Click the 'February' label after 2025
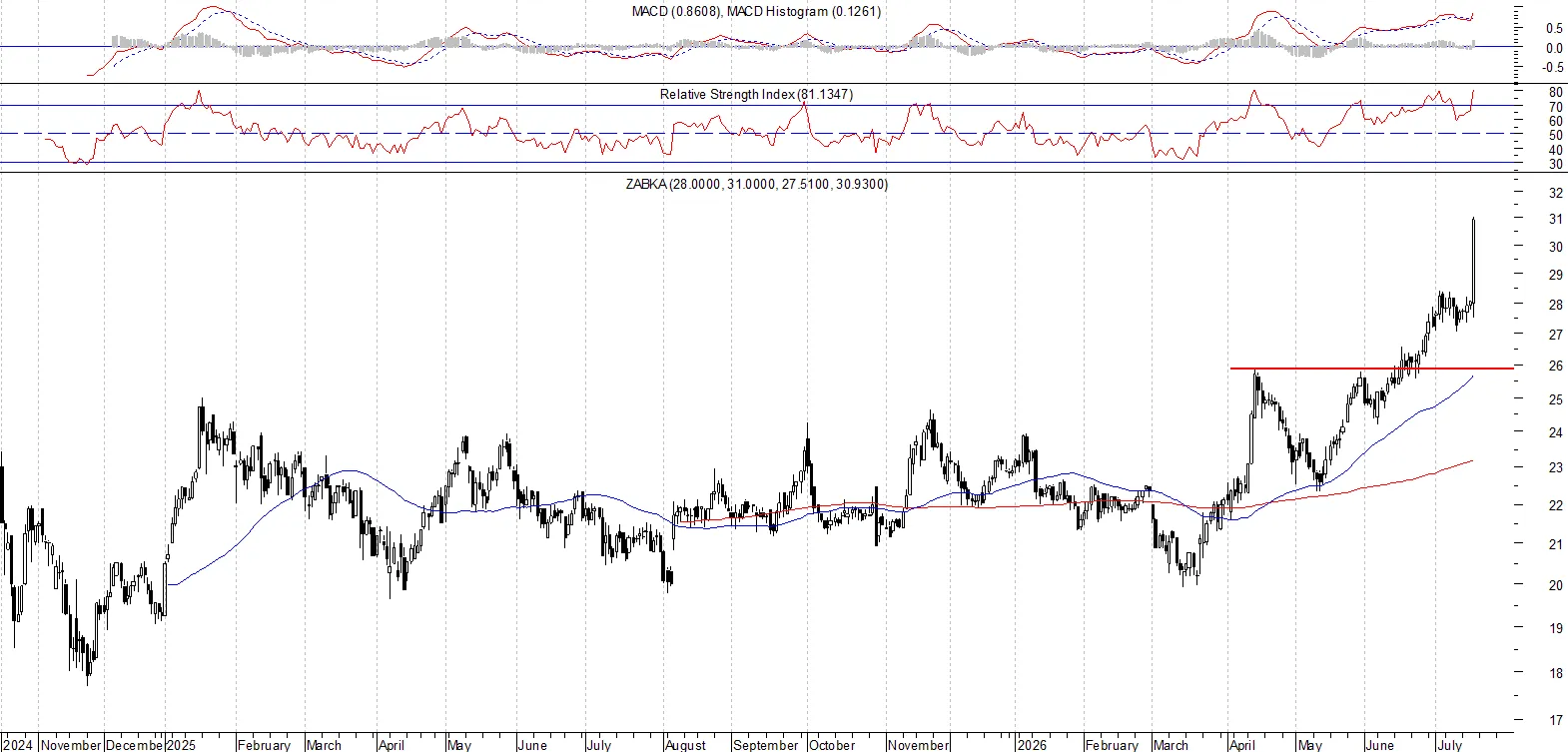This screenshot has height=752, width=1568. pyautogui.click(x=264, y=745)
